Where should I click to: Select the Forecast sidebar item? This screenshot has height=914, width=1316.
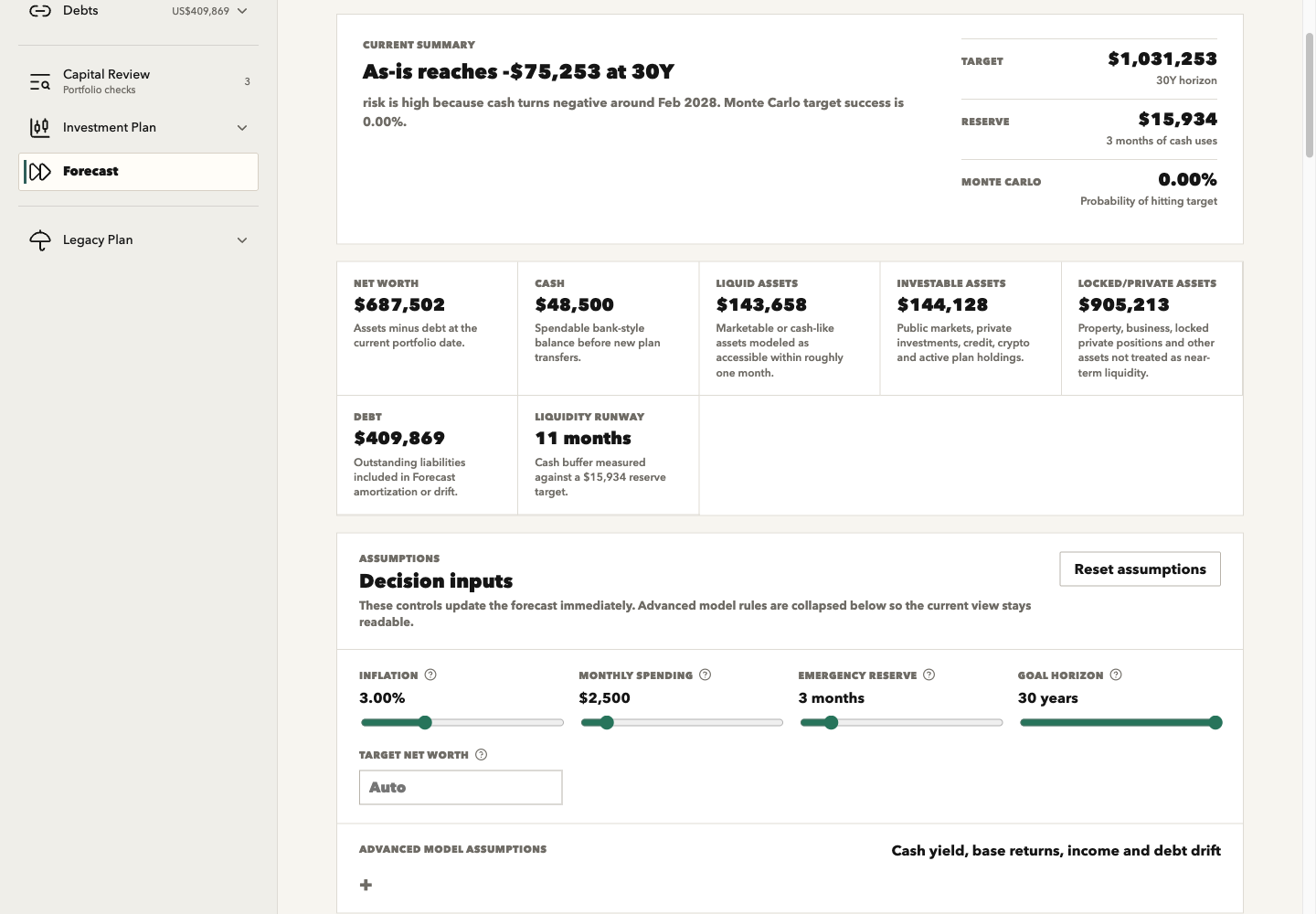click(139, 172)
